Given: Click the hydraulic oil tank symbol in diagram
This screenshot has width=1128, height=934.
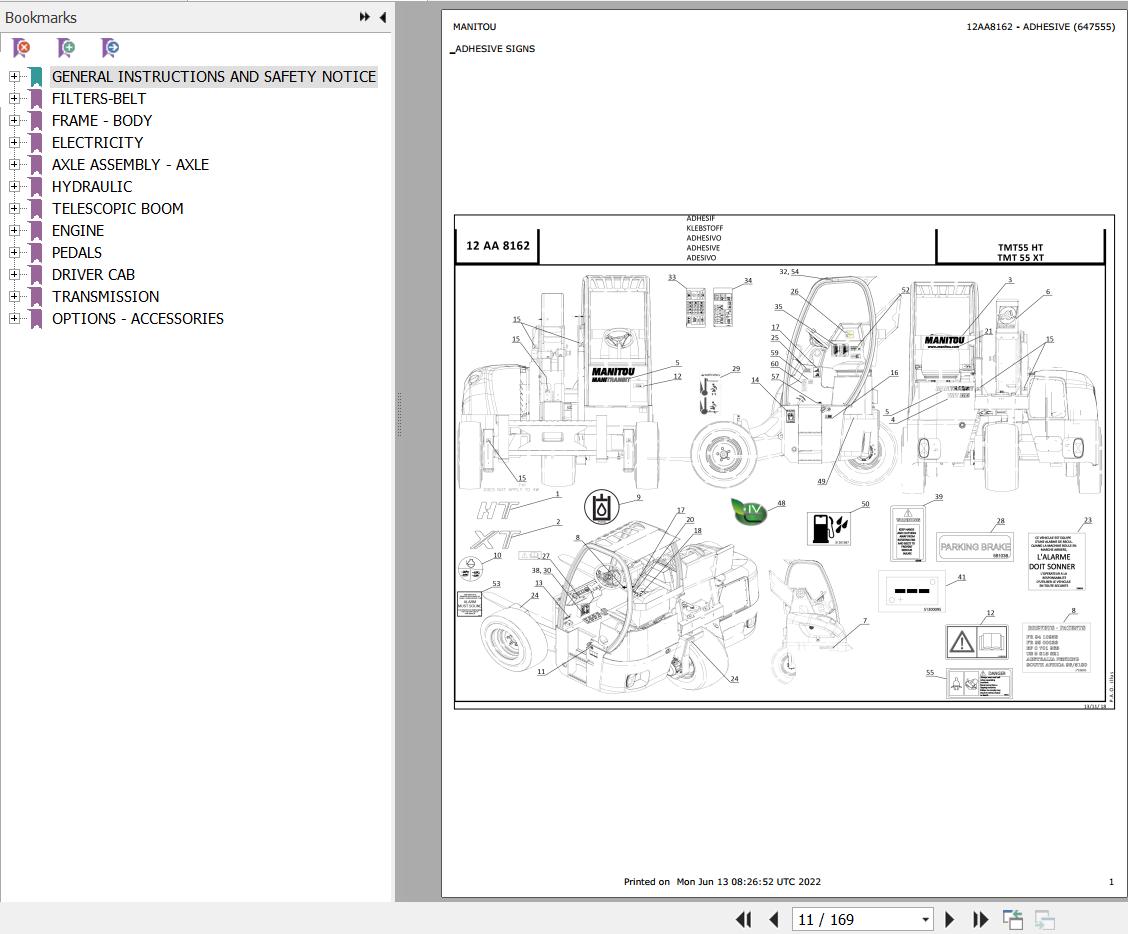Looking at the screenshot, I should 601,507.
